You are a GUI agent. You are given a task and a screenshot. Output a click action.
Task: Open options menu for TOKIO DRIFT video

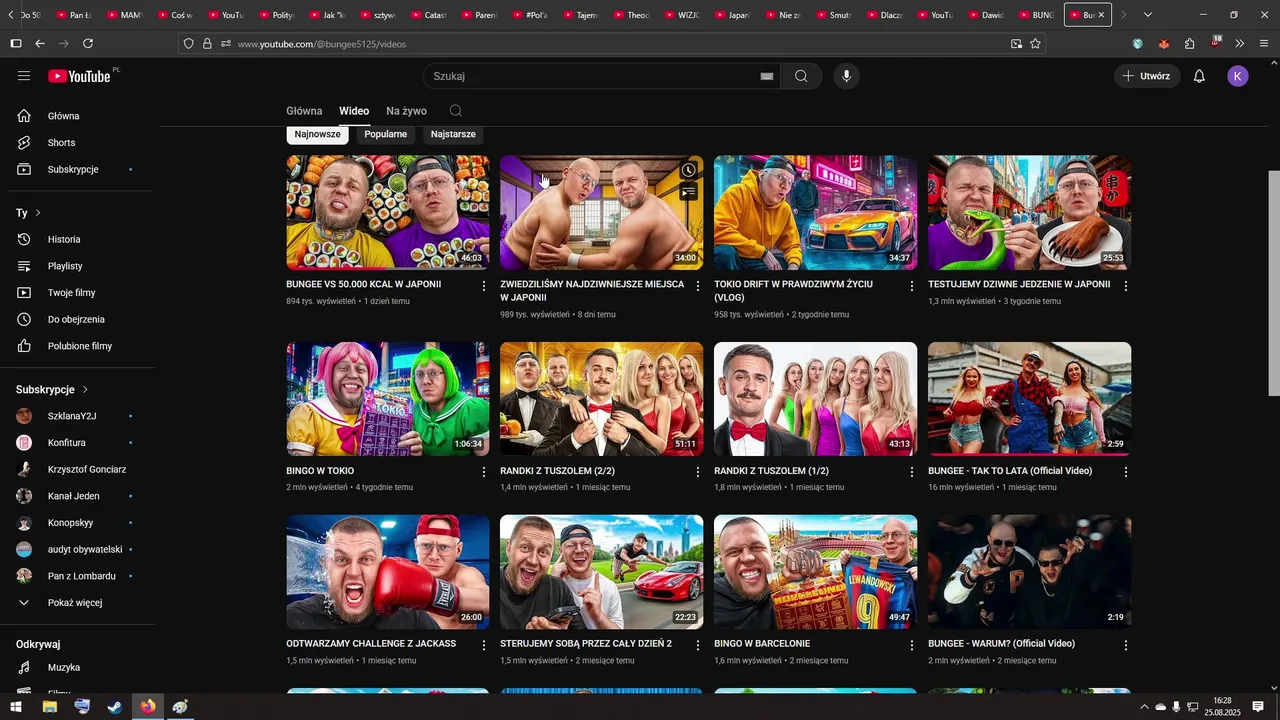coord(911,286)
